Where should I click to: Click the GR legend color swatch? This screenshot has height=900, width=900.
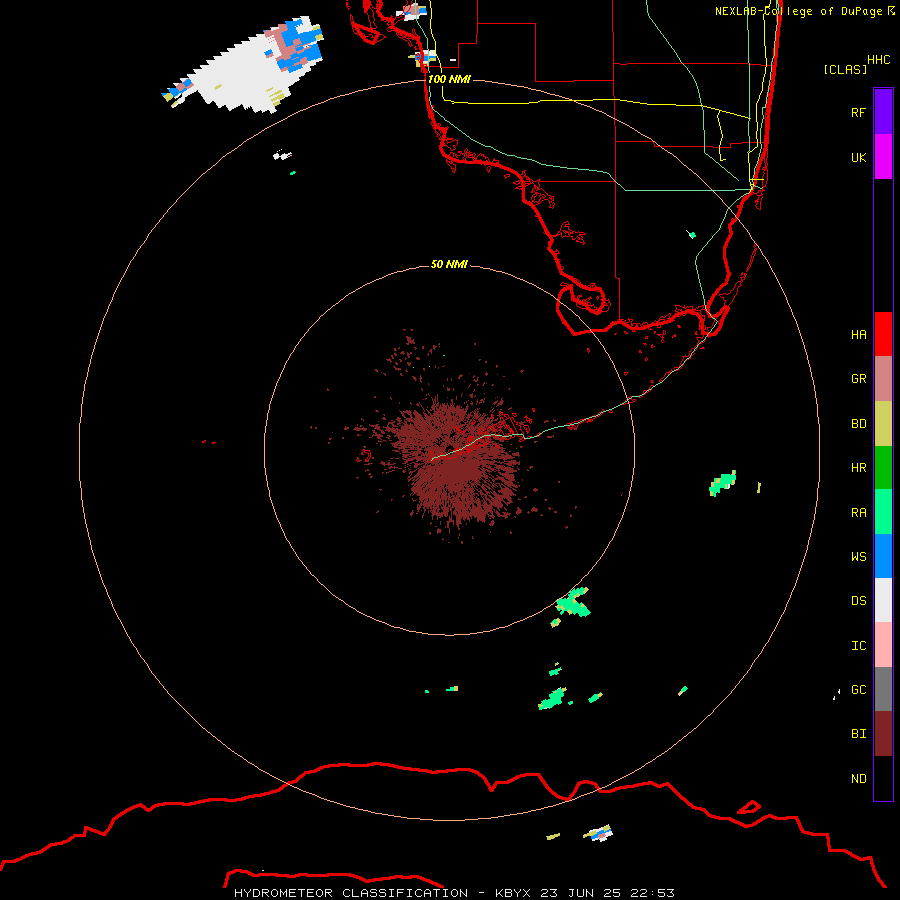883,379
